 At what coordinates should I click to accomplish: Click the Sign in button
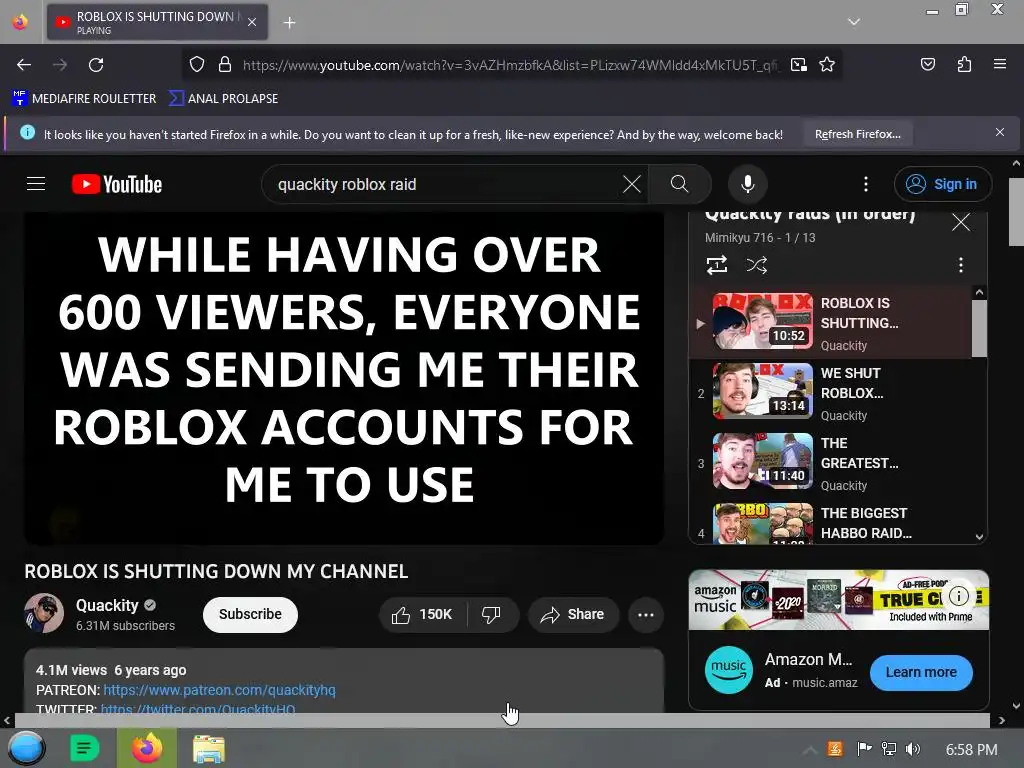click(942, 184)
